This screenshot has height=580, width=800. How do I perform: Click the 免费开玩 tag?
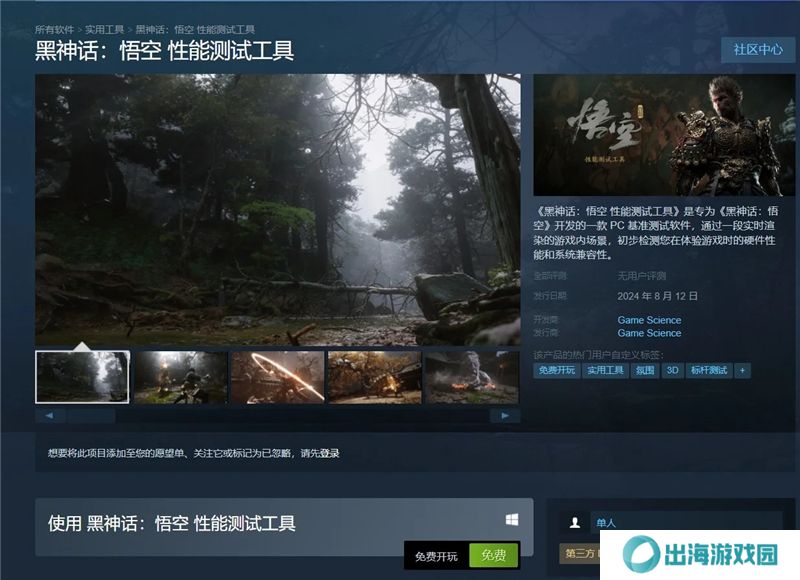point(557,370)
